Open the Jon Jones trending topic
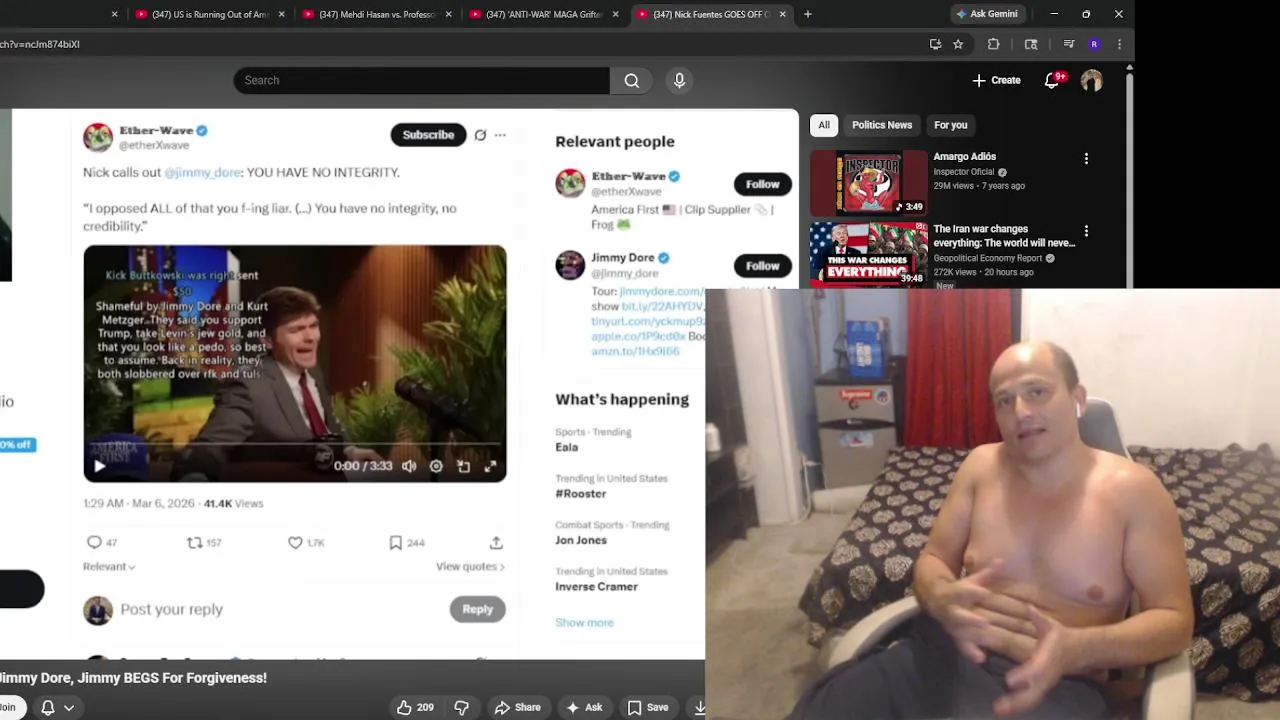This screenshot has height=720, width=1280. pos(581,540)
